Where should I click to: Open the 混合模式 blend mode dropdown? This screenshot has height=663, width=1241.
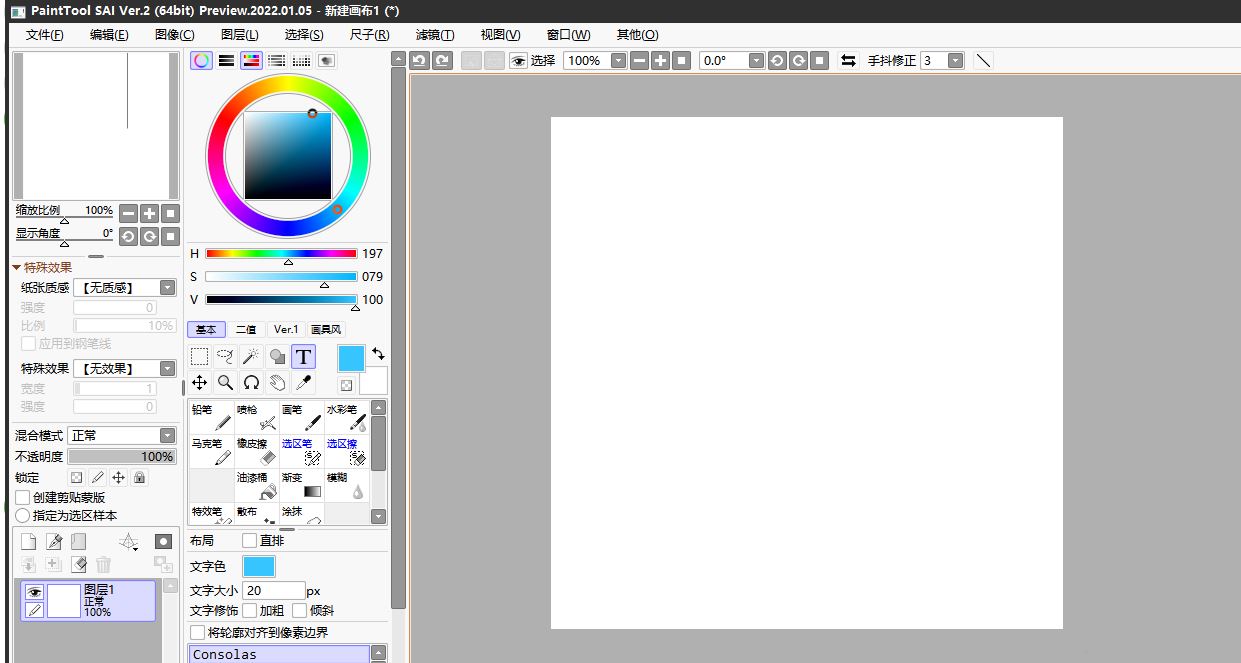167,435
